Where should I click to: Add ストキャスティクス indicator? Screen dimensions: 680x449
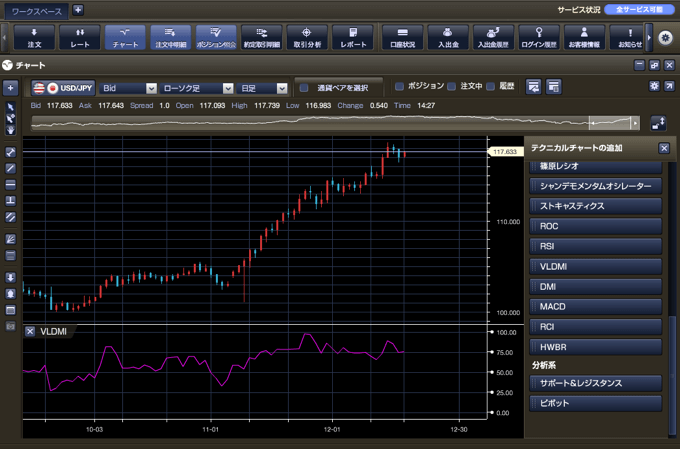(x=596, y=206)
